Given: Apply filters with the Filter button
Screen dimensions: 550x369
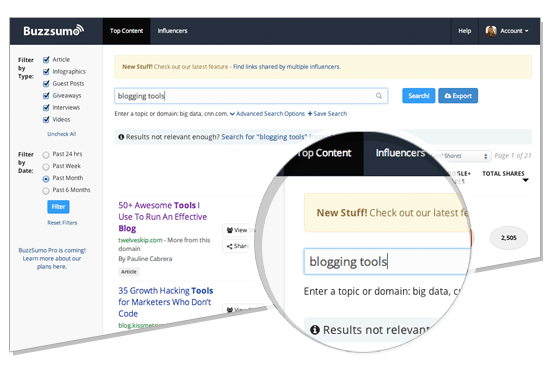Looking at the screenshot, I should 58,207.
